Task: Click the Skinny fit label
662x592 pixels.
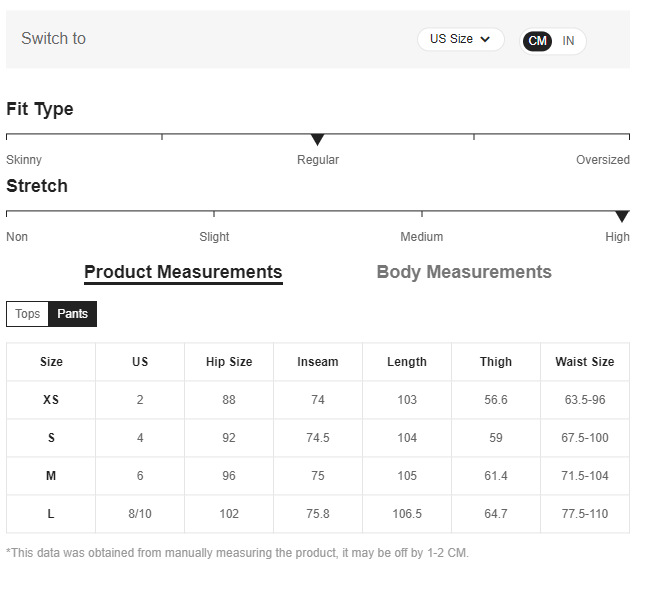Action: pos(24,160)
